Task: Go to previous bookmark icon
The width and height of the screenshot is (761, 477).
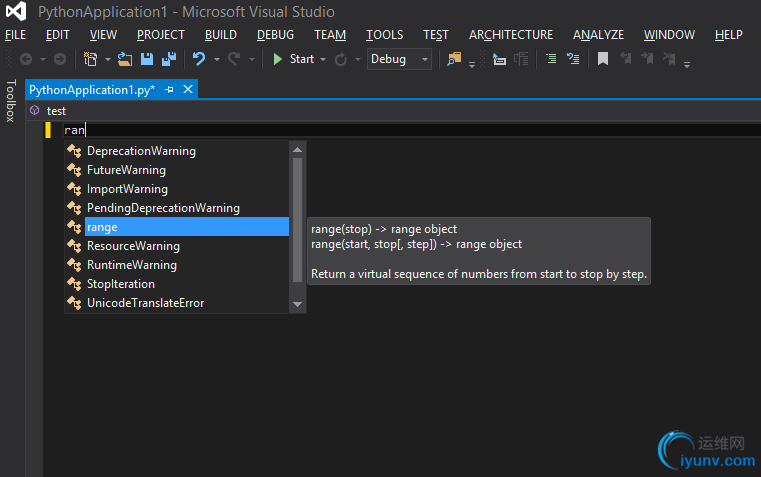Action: click(x=626, y=59)
